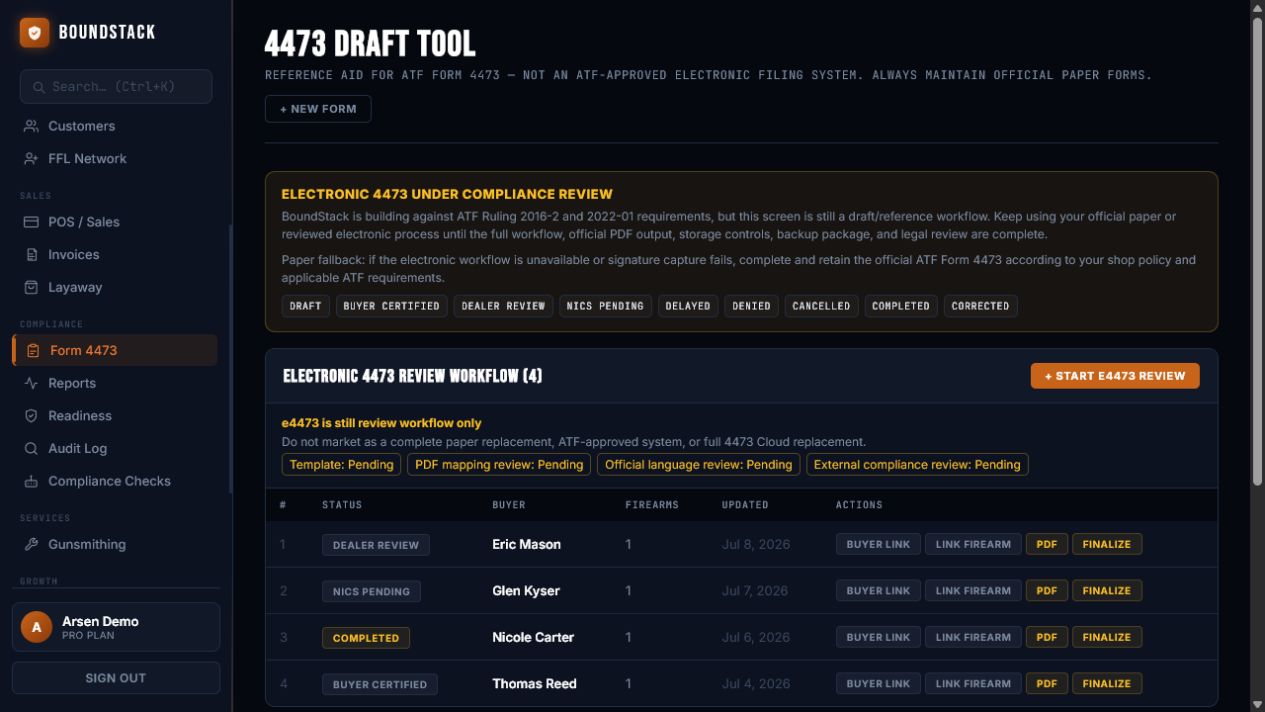This screenshot has height=712, width=1265.
Task: Click Official language review: Pending tag
Action: pos(699,464)
